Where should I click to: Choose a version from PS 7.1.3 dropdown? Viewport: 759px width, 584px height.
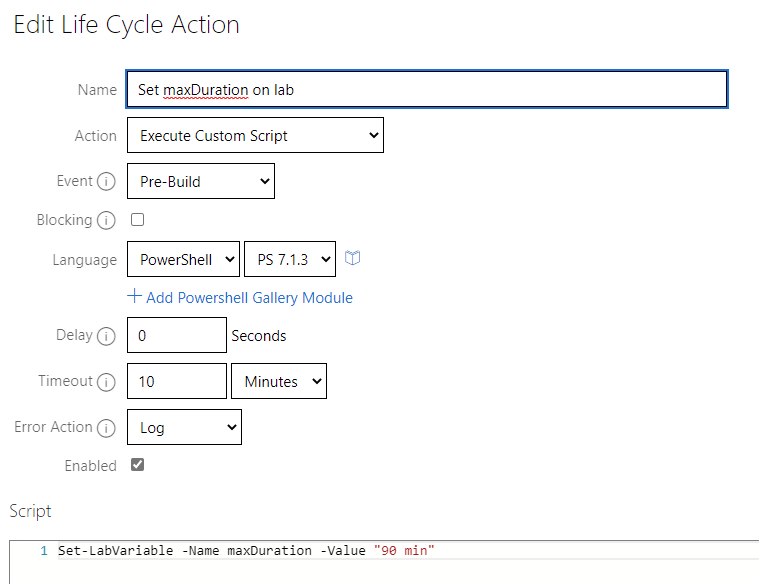pos(290,260)
